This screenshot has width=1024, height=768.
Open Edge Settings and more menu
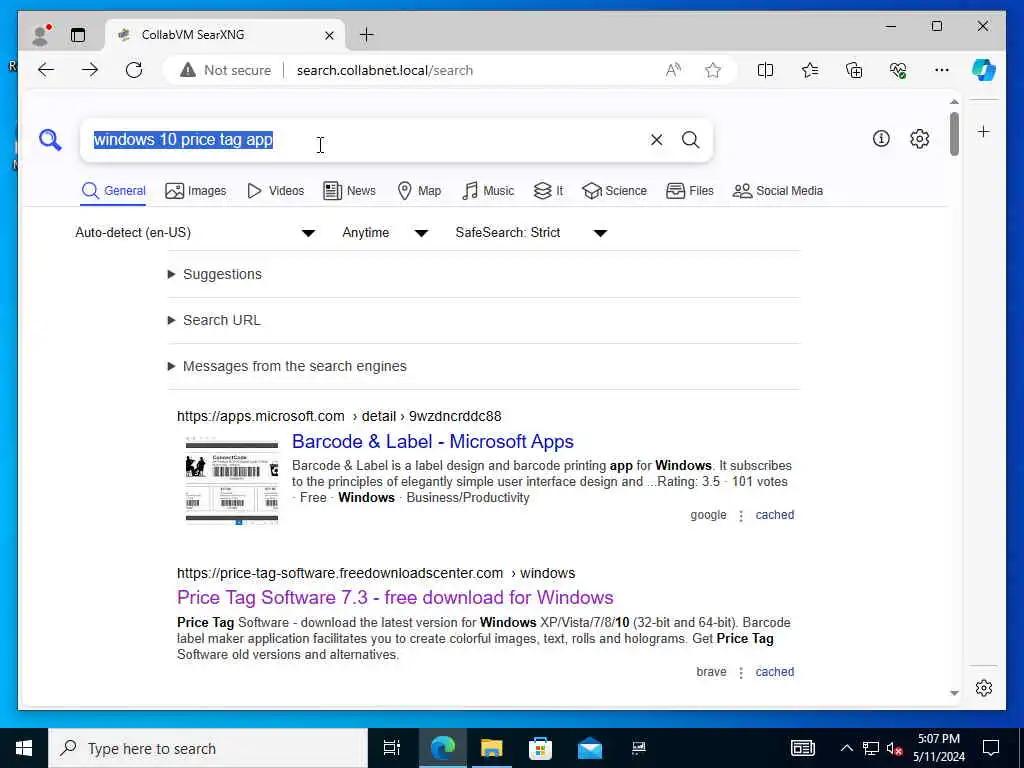point(942,70)
